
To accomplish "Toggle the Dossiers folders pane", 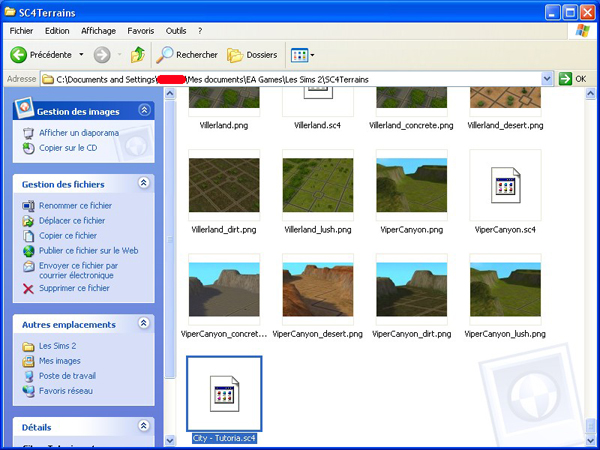I will pyautogui.click(x=252, y=55).
